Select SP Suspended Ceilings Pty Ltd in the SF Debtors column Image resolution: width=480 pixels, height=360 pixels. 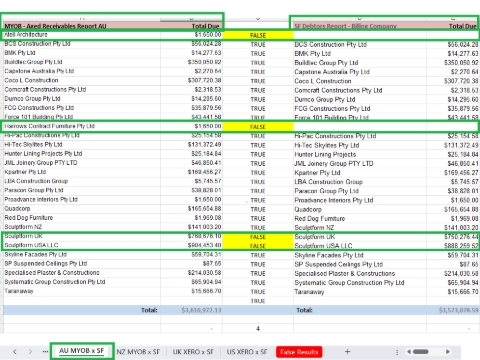[x=338, y=264]
